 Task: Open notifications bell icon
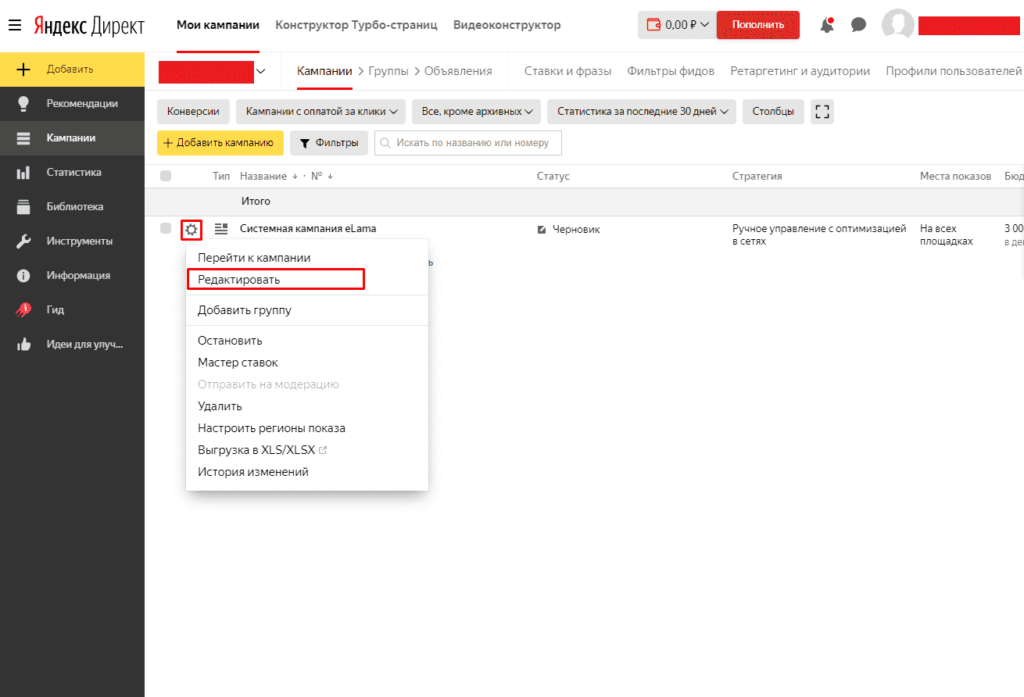click(x=827, y=25)
